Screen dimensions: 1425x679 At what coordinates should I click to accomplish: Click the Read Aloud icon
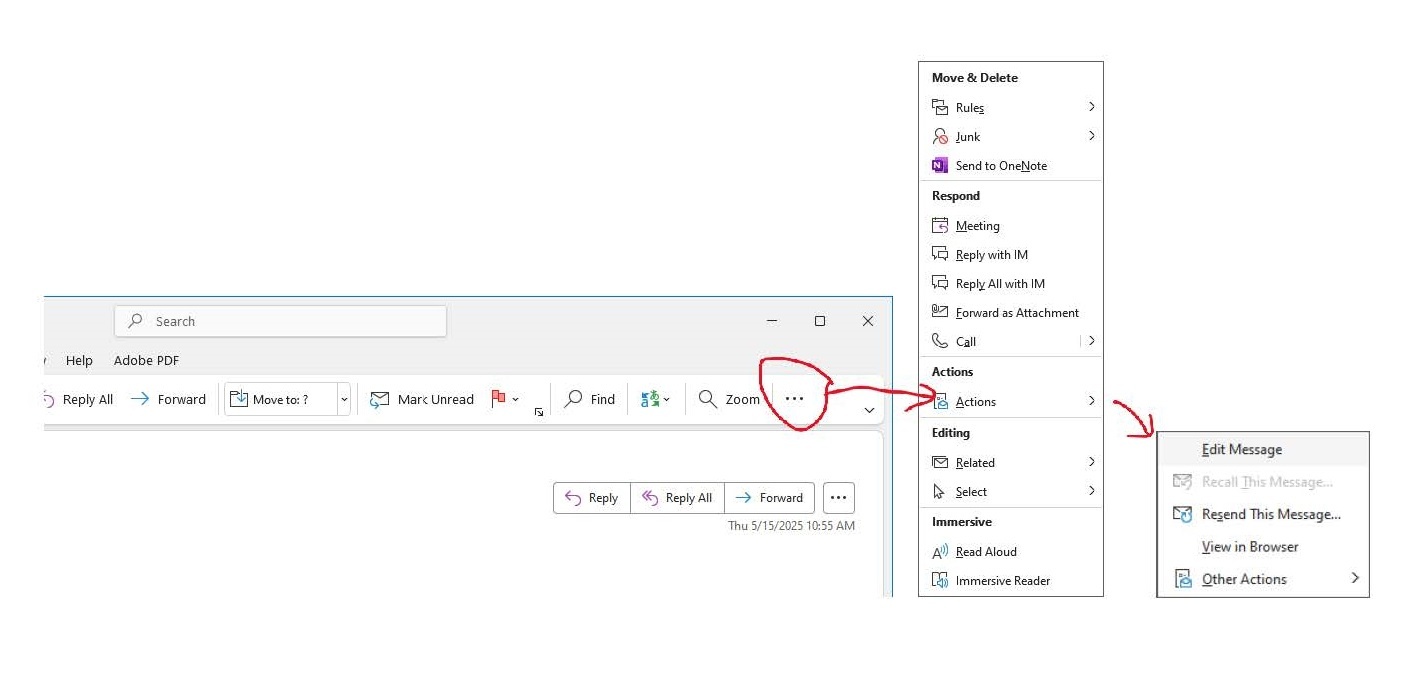[940, 551]
